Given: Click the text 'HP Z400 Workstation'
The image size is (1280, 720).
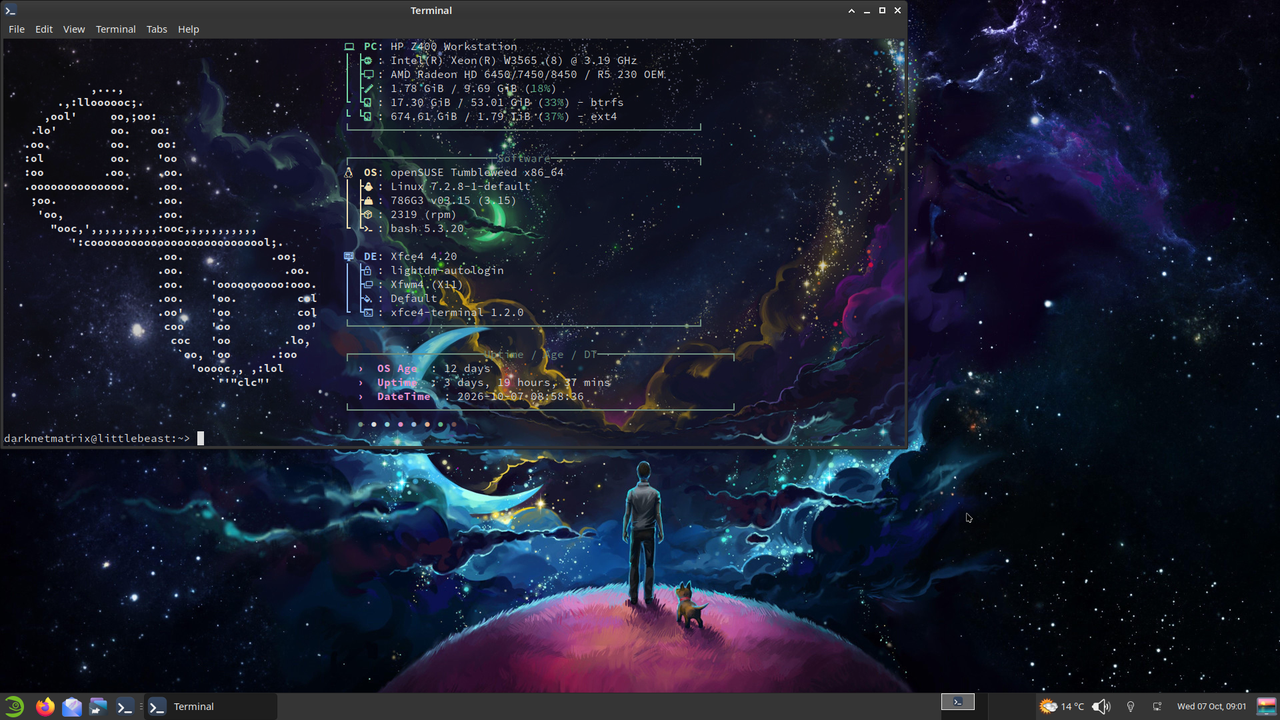Looking at the screenshot, I should tap(454, 47).
